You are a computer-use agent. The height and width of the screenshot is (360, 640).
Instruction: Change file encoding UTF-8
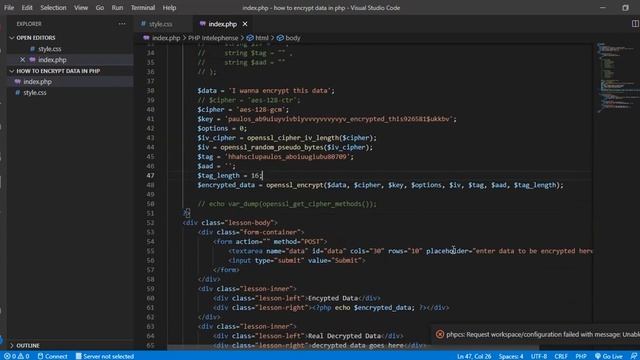(x=539, y=356)
